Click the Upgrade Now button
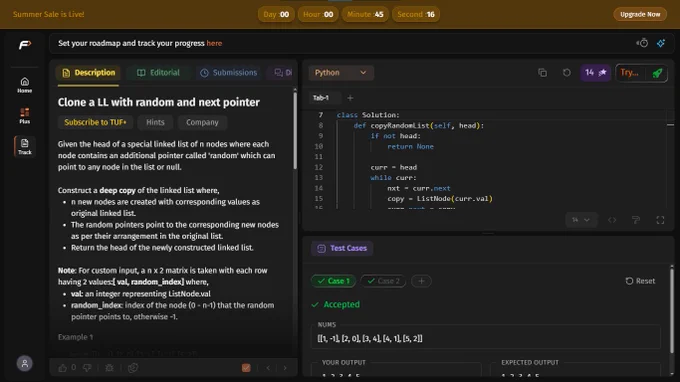This screenshot has height=382, width=680. click(x=640, y=14)
